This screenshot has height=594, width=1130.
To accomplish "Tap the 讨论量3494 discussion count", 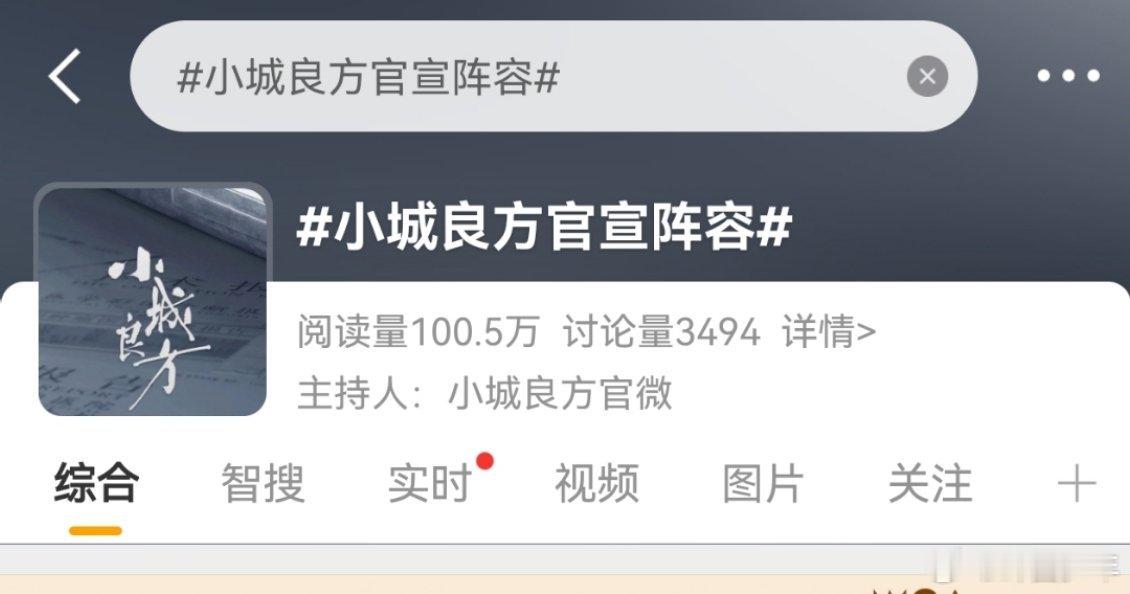I will pyautogui.click(x=661, y=332).
